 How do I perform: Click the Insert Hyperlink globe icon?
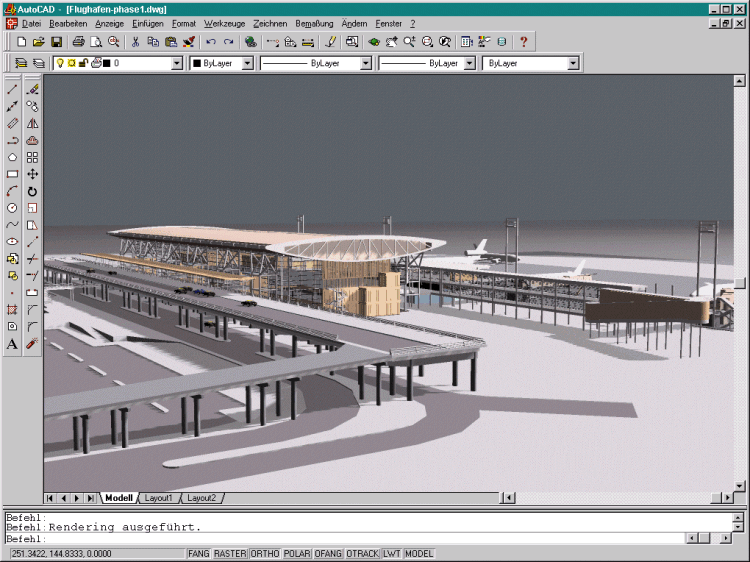tap(250, 42)
